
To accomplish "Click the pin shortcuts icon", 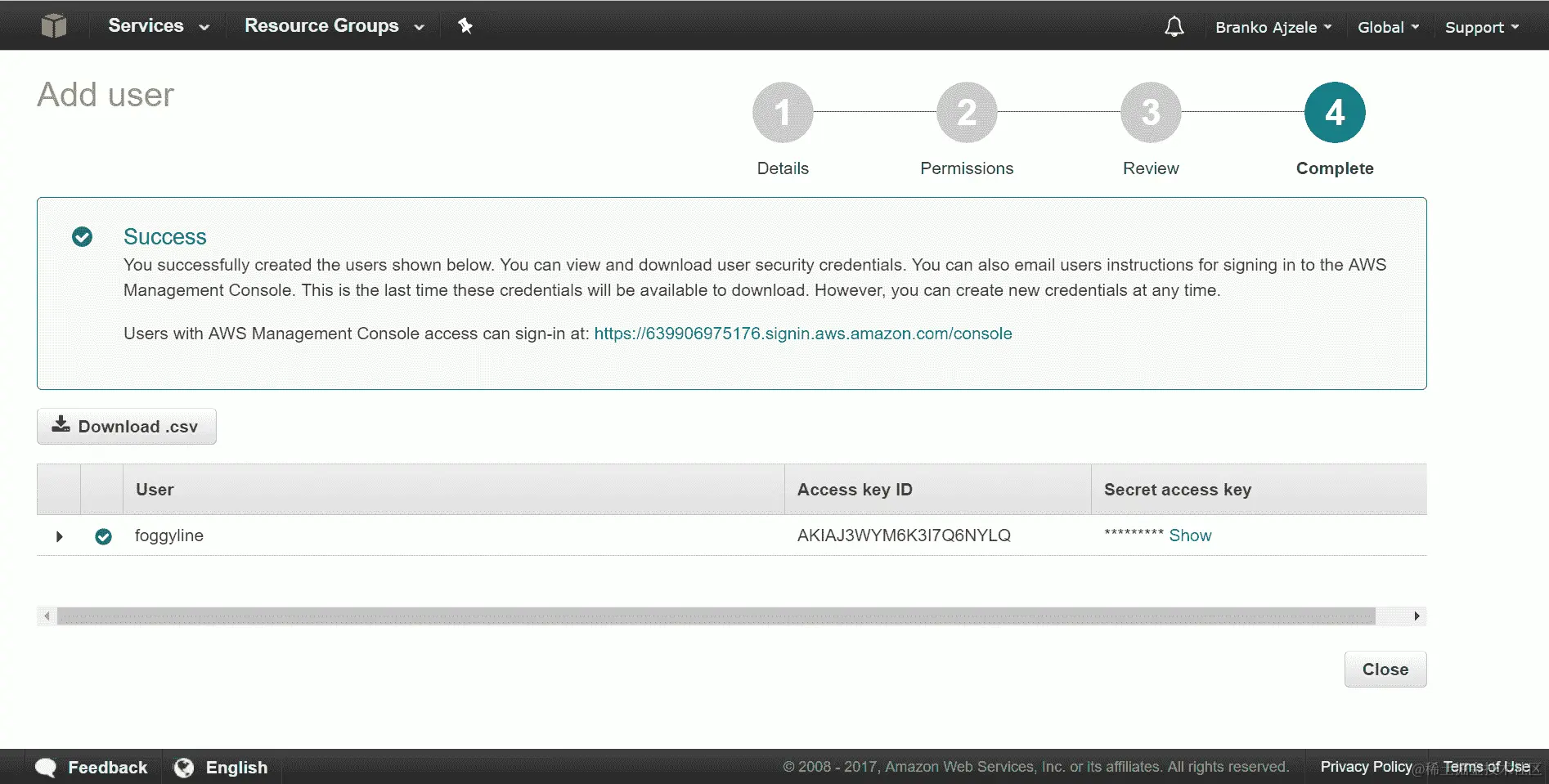I will point(465,25).
